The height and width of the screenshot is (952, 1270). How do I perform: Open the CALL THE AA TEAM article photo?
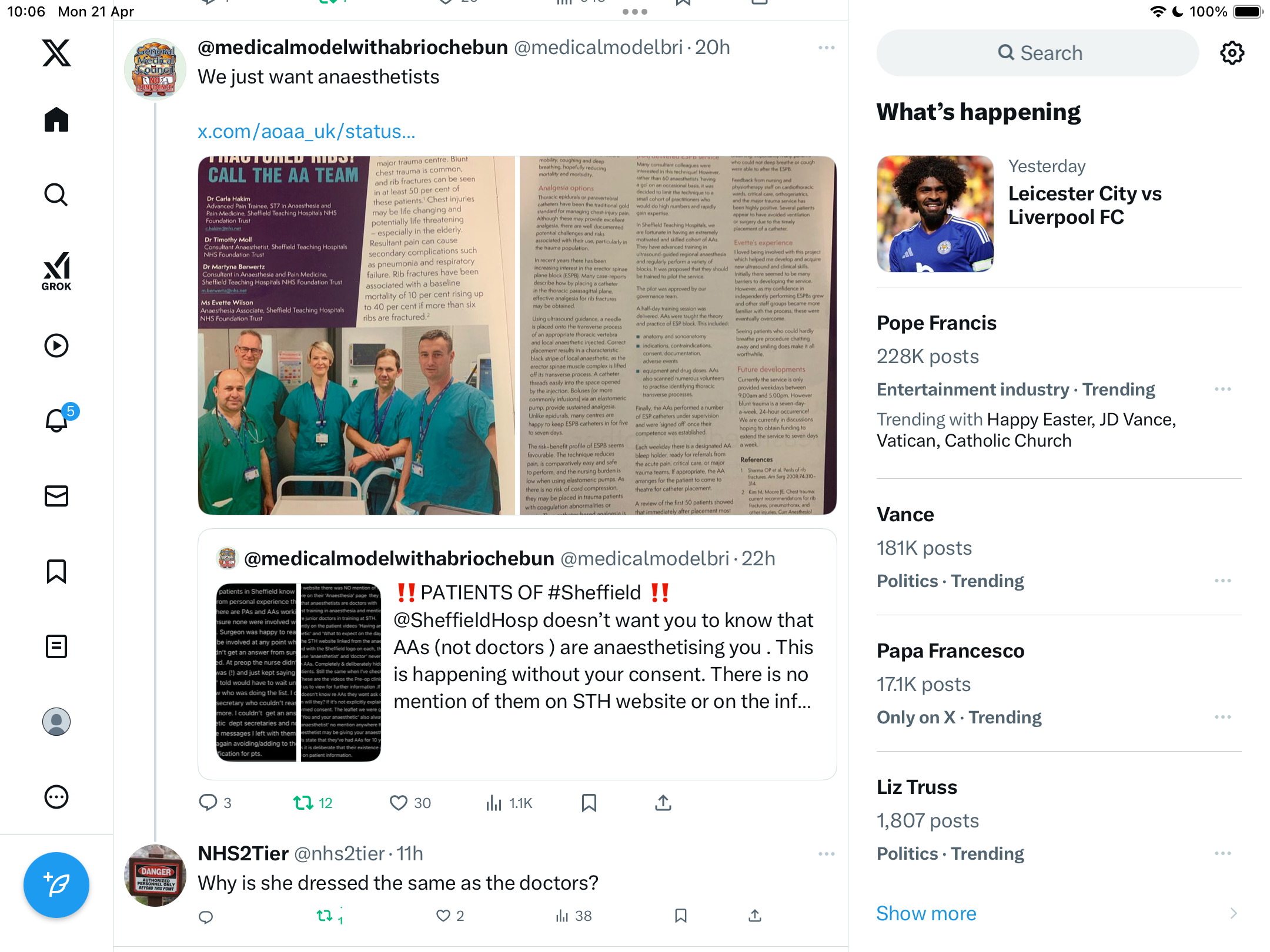[356, 335]
